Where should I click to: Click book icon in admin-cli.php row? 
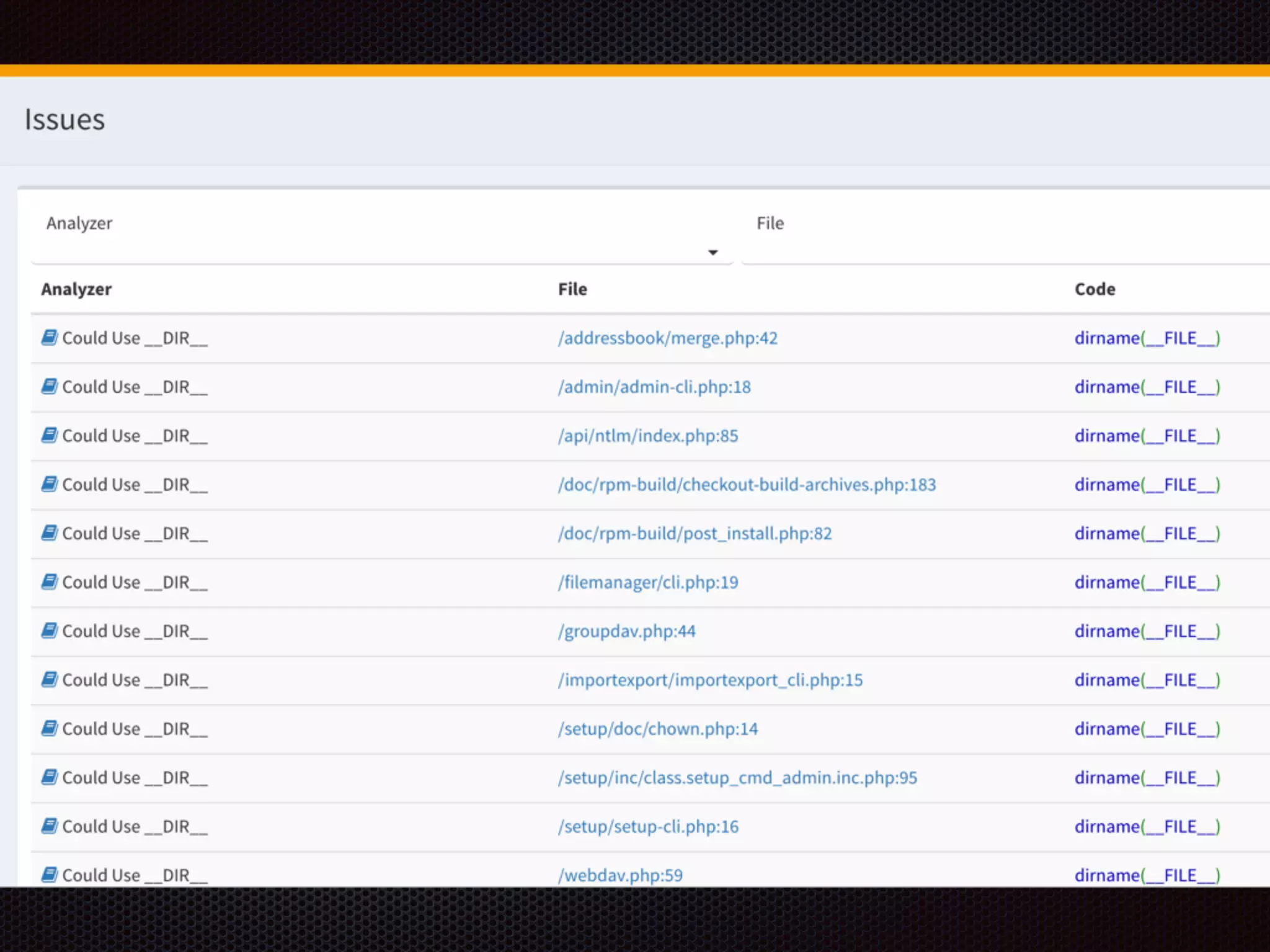point(50,387)
